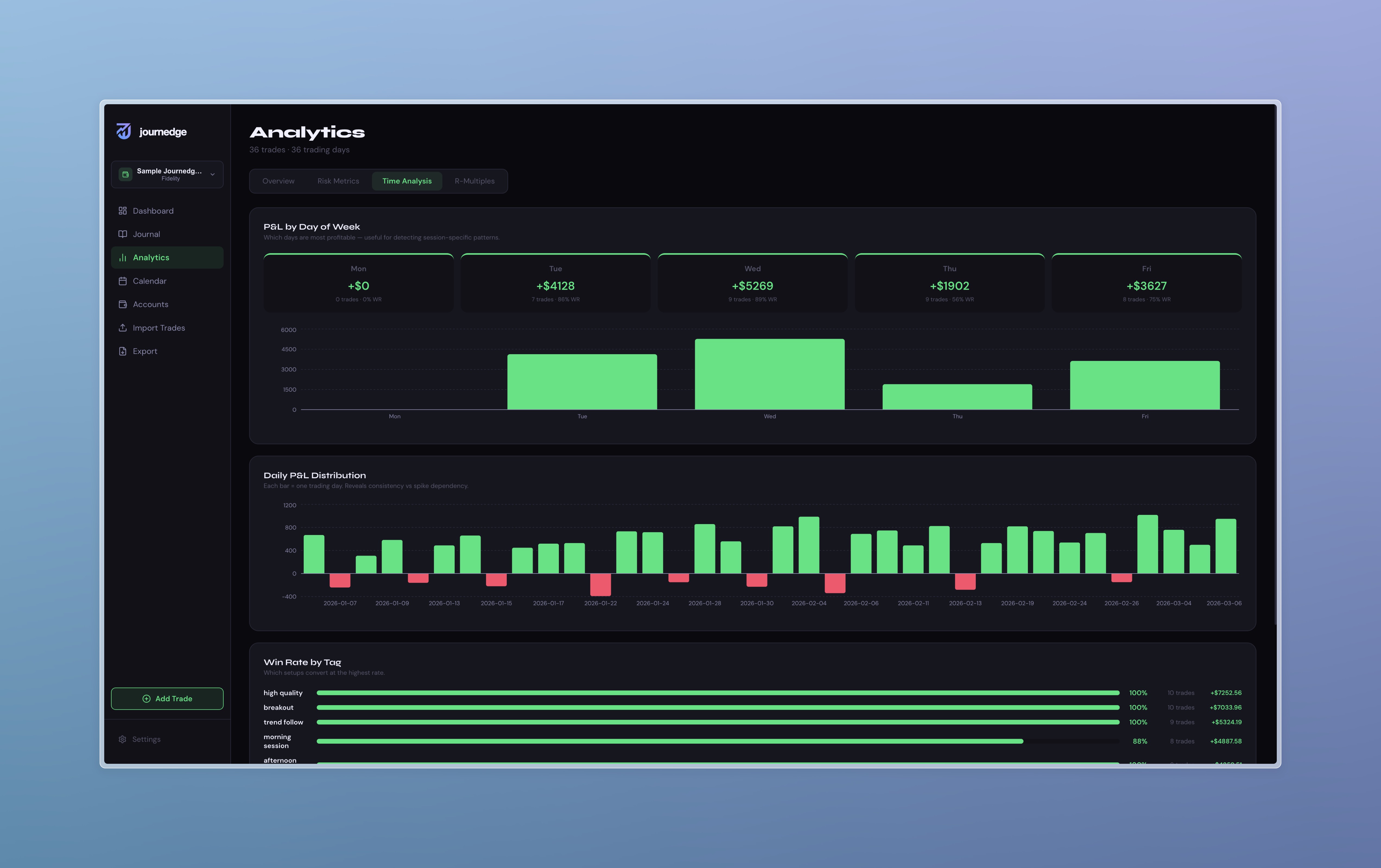Image resolution: width=1381 pixels, height=868 pixels.
Task: Click the high quality win rate bar
Action: click(718, 693)
